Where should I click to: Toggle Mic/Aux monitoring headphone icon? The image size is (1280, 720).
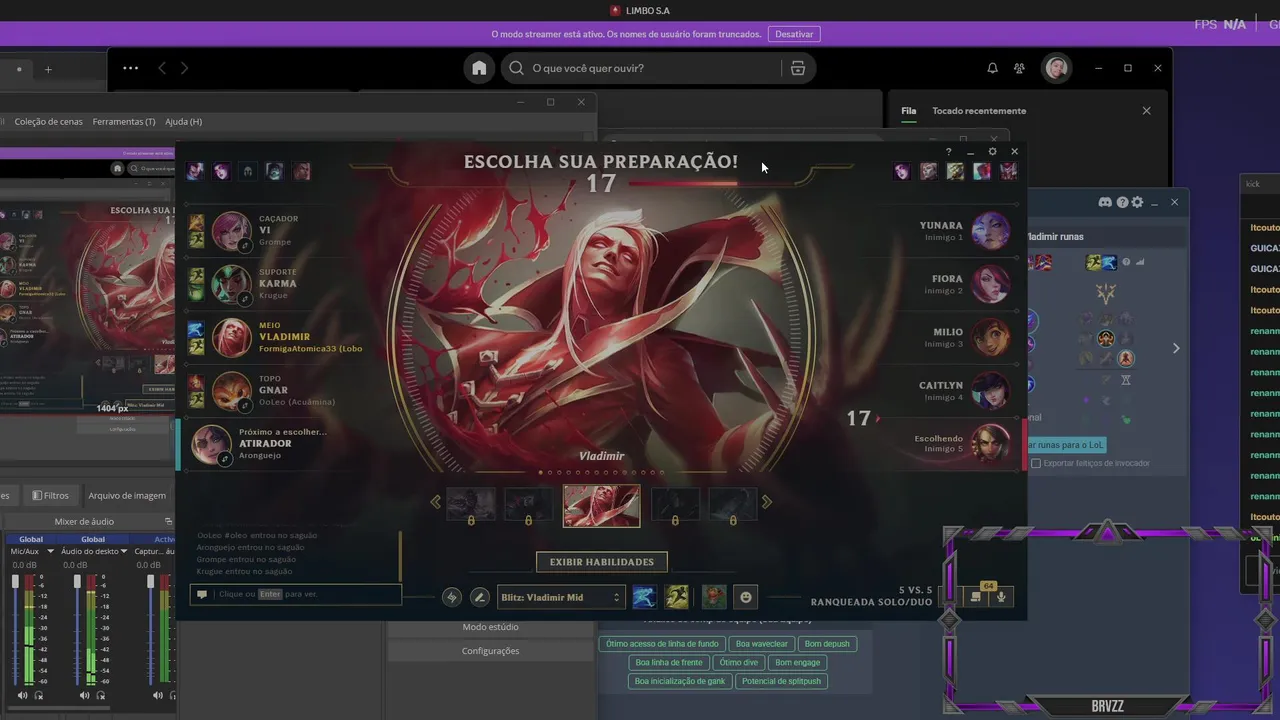[x=39, y=695]
